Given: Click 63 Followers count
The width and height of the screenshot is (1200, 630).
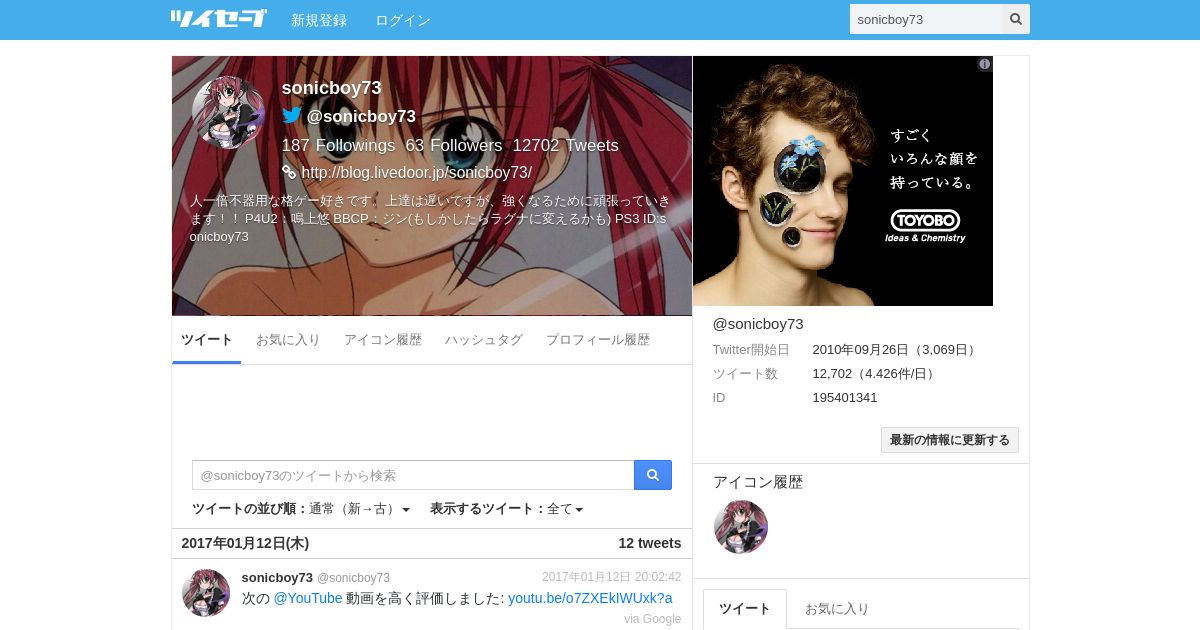Looking at the screenshot, I should coord(454,146).
